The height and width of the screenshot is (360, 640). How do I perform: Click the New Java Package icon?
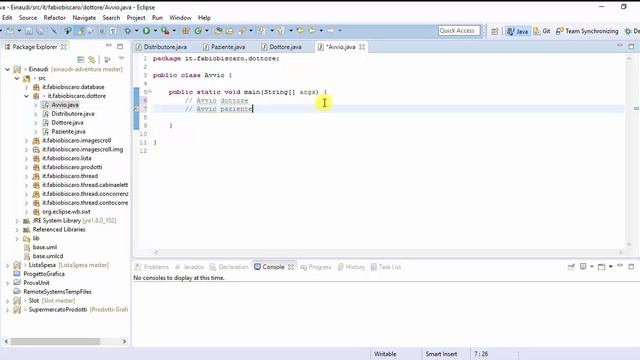[185, 31]
